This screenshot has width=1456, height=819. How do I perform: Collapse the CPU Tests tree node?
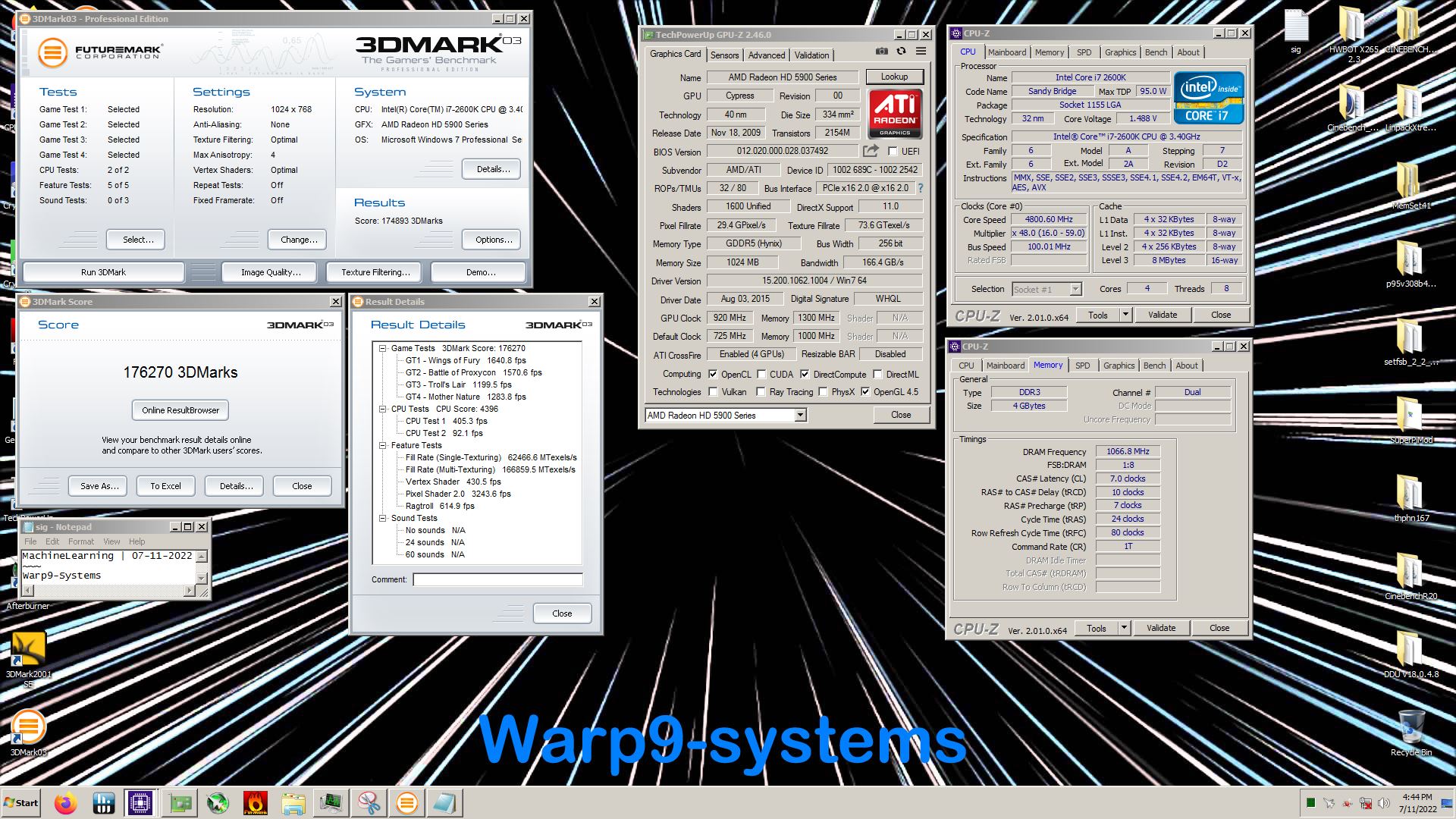coord(383,409)
